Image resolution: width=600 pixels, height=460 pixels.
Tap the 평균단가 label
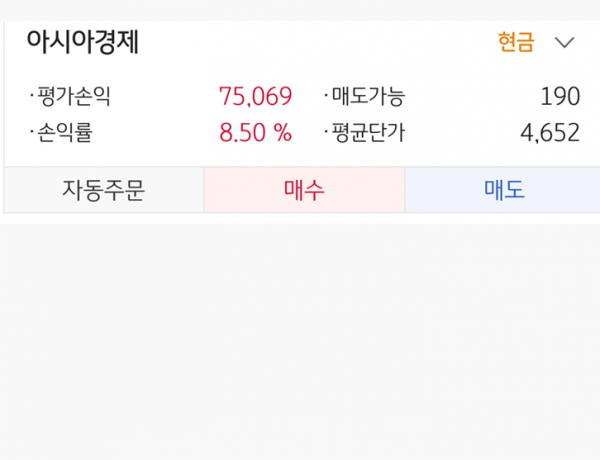[367, 132]
